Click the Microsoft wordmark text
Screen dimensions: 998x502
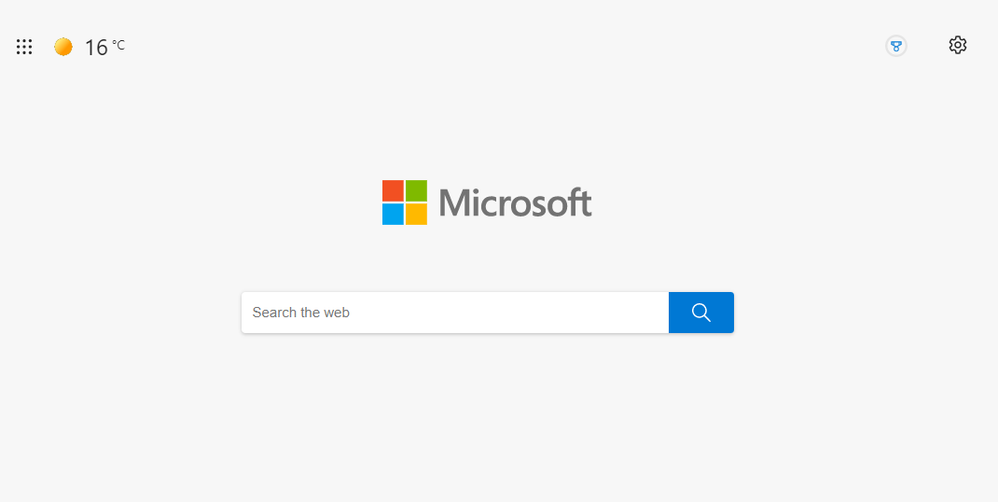click(515, 202)
